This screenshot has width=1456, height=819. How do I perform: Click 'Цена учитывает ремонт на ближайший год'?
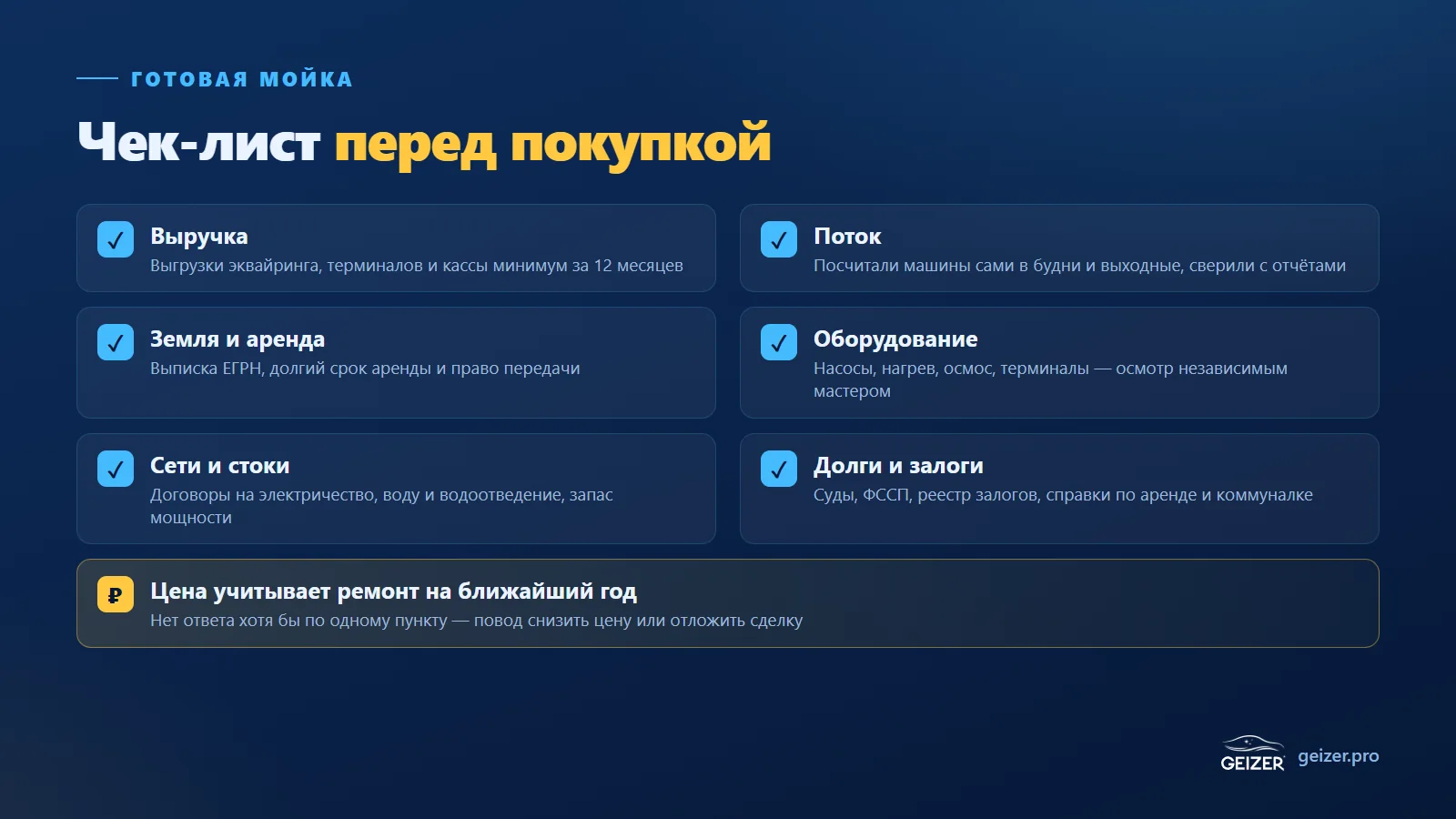coord(393,591)
